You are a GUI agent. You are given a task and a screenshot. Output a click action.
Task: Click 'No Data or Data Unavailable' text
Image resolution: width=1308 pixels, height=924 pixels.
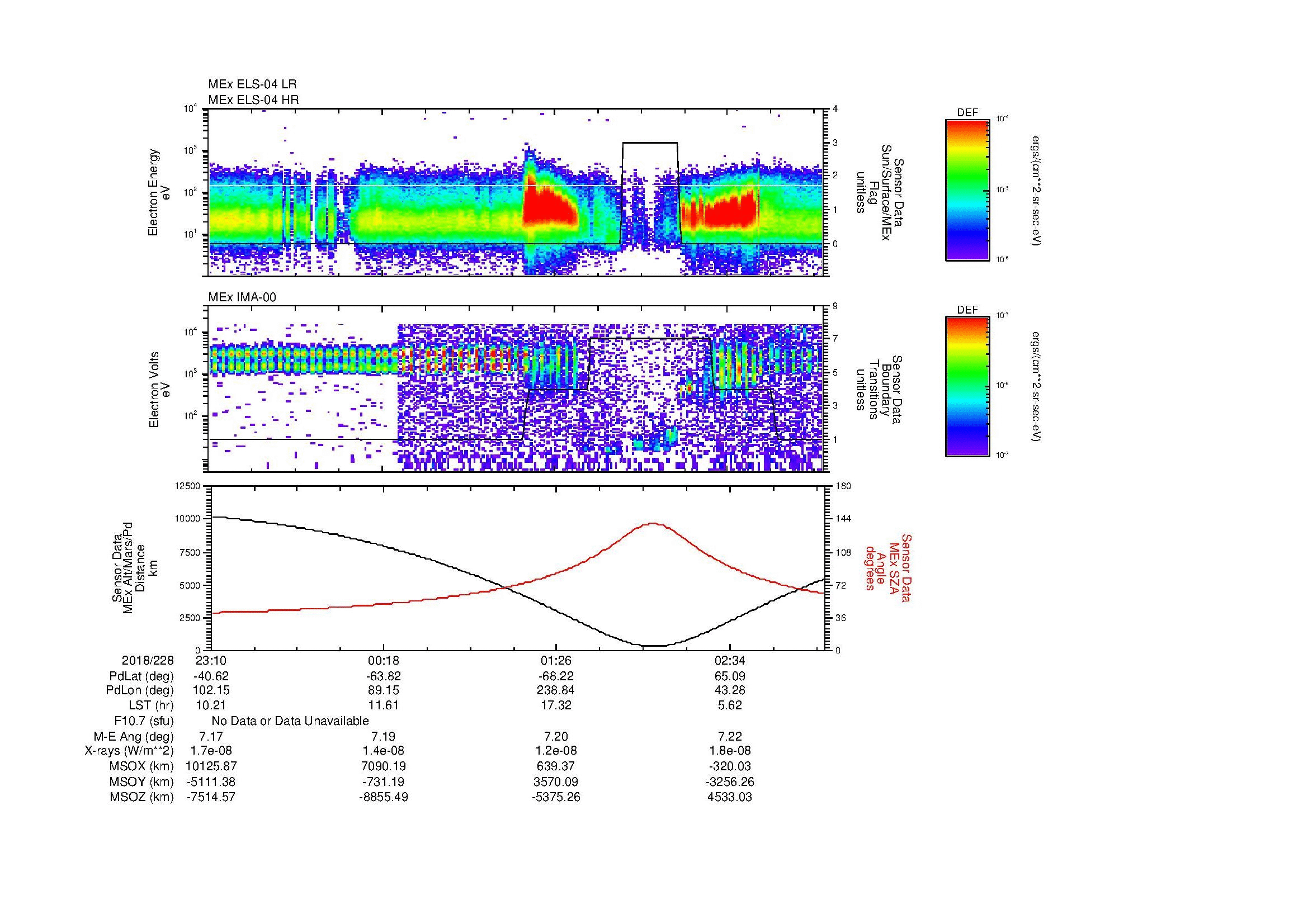coord(290,721)
